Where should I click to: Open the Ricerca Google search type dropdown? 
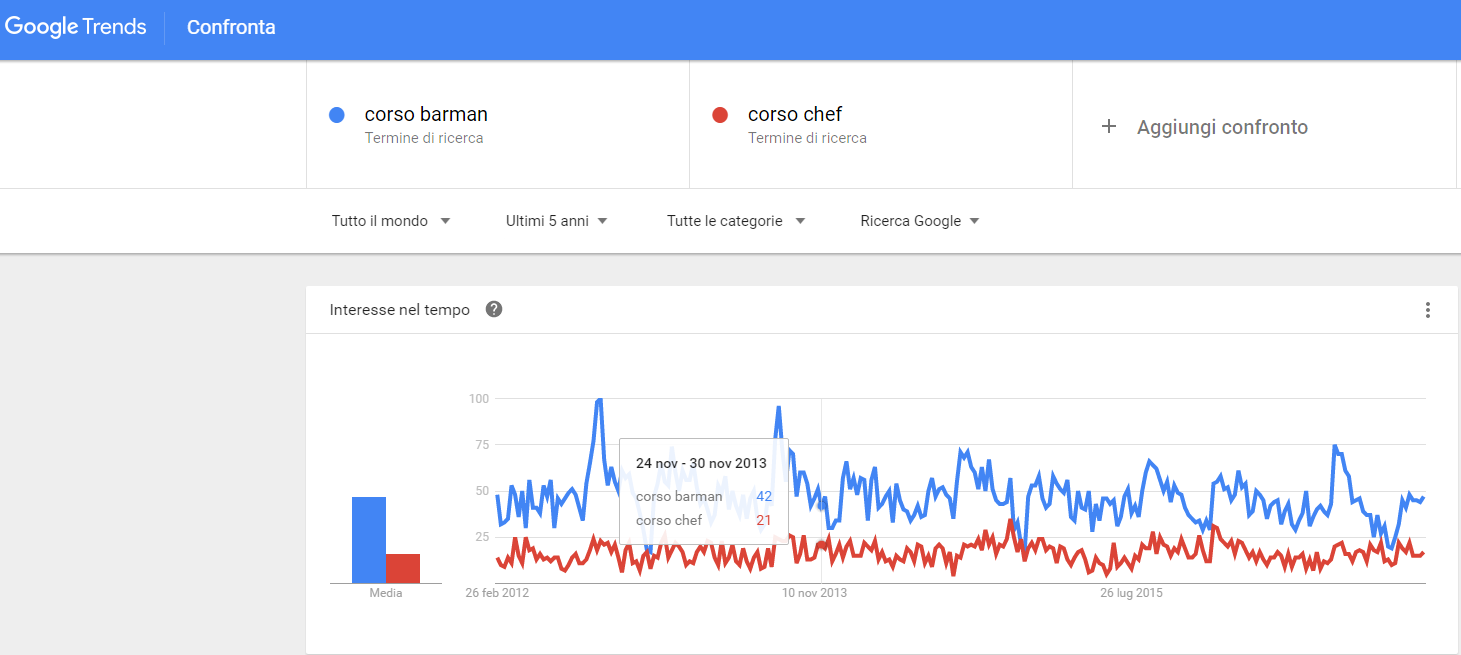coord(920,221)
